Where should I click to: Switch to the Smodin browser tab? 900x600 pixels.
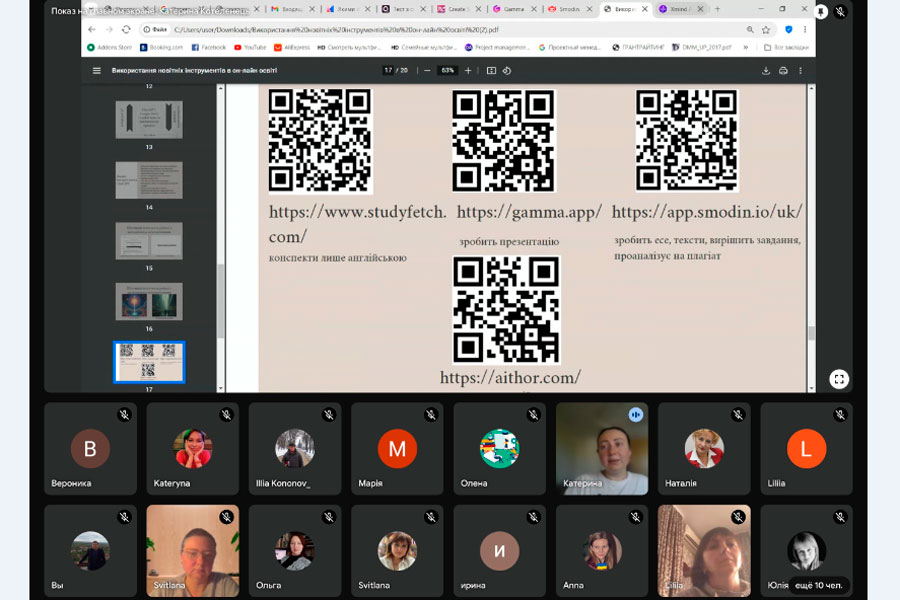(x=569, y=9)
